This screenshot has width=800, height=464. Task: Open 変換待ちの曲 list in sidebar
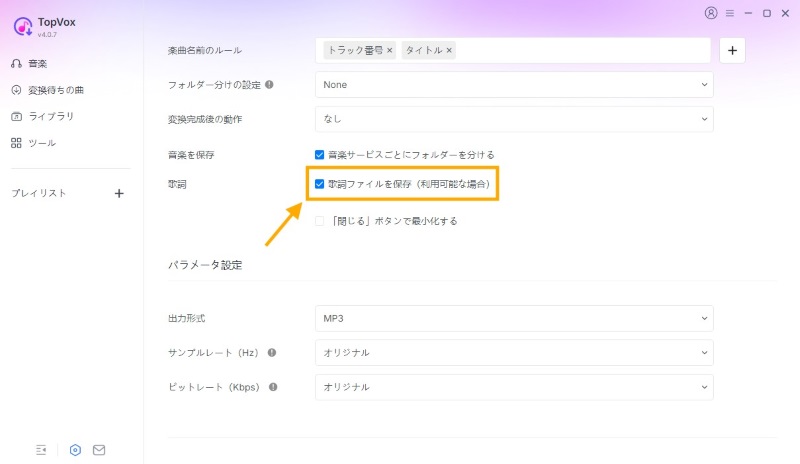tap(56, 90)
